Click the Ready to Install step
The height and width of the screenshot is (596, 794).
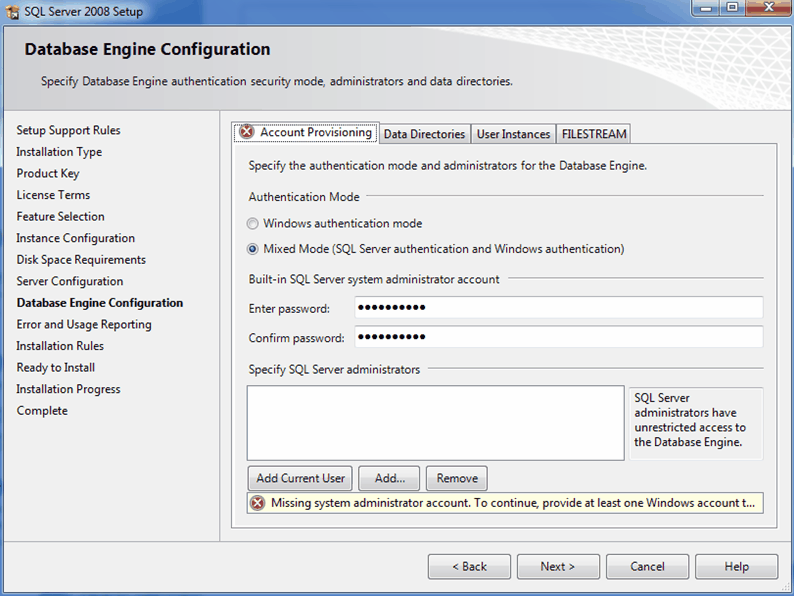coord(56,368)
